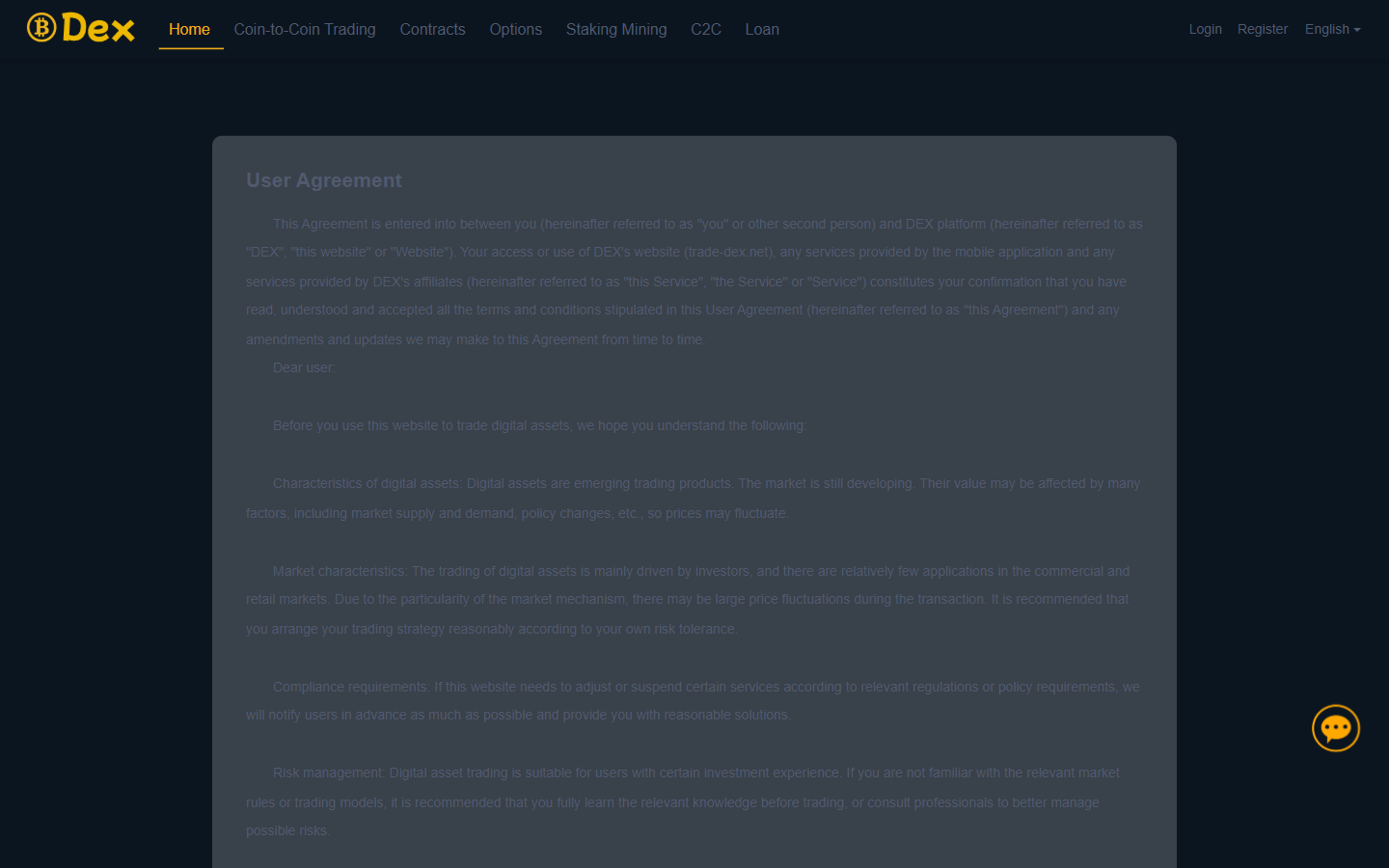This screenshot has width=1389, height=868.
Task: Expand the English language dropdown
Action: tap(1333, 29)
